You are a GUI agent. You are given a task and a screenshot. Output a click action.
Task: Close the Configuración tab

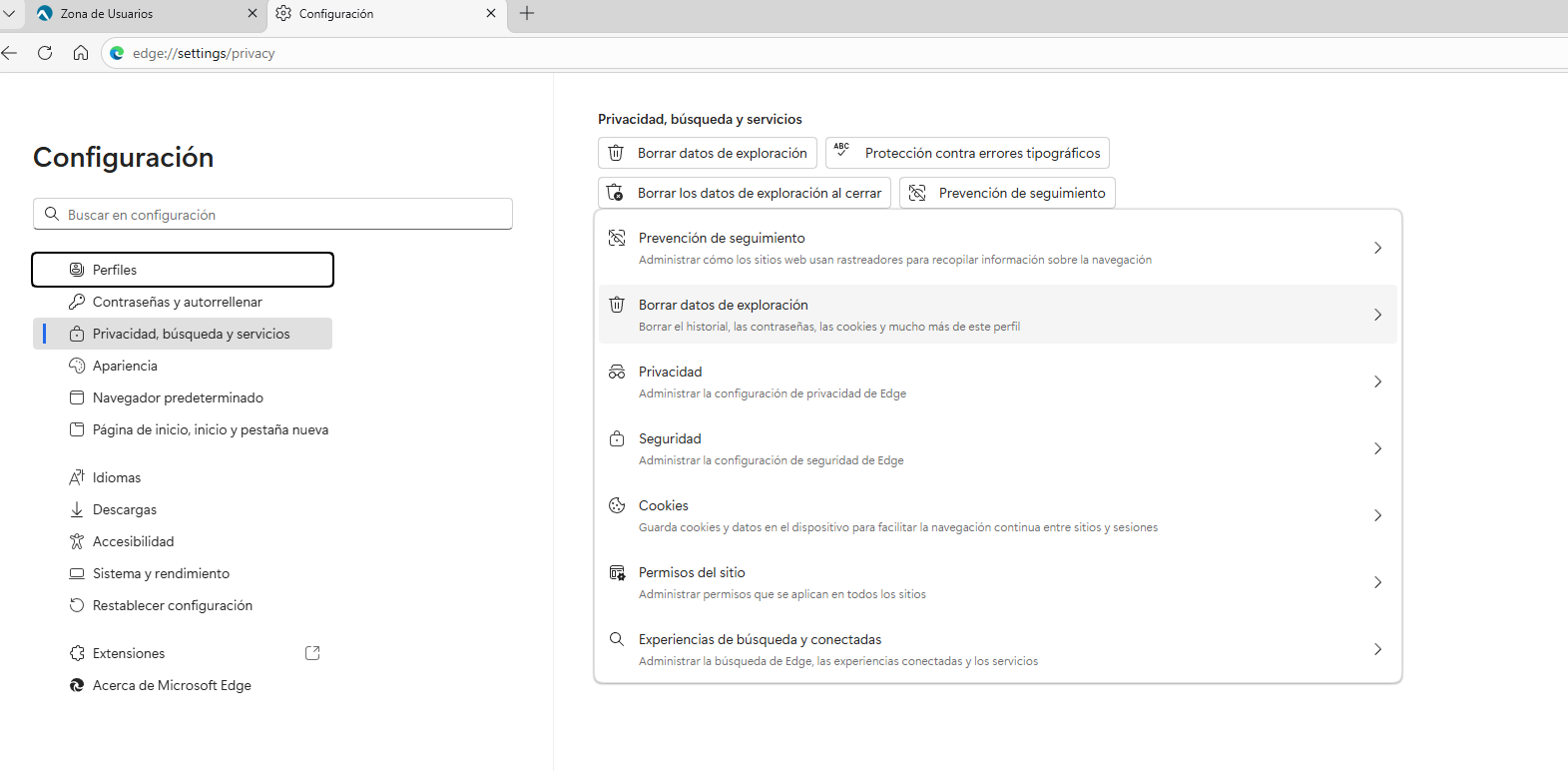click(x=491, y=13)
